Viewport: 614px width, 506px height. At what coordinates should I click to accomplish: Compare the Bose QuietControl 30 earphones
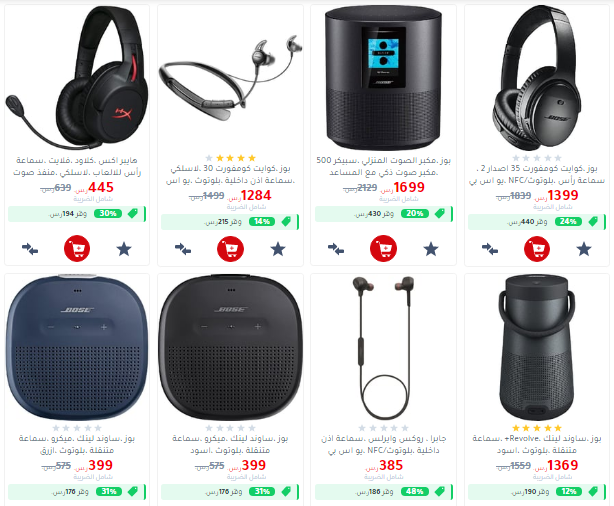click(x=183, y=249)
